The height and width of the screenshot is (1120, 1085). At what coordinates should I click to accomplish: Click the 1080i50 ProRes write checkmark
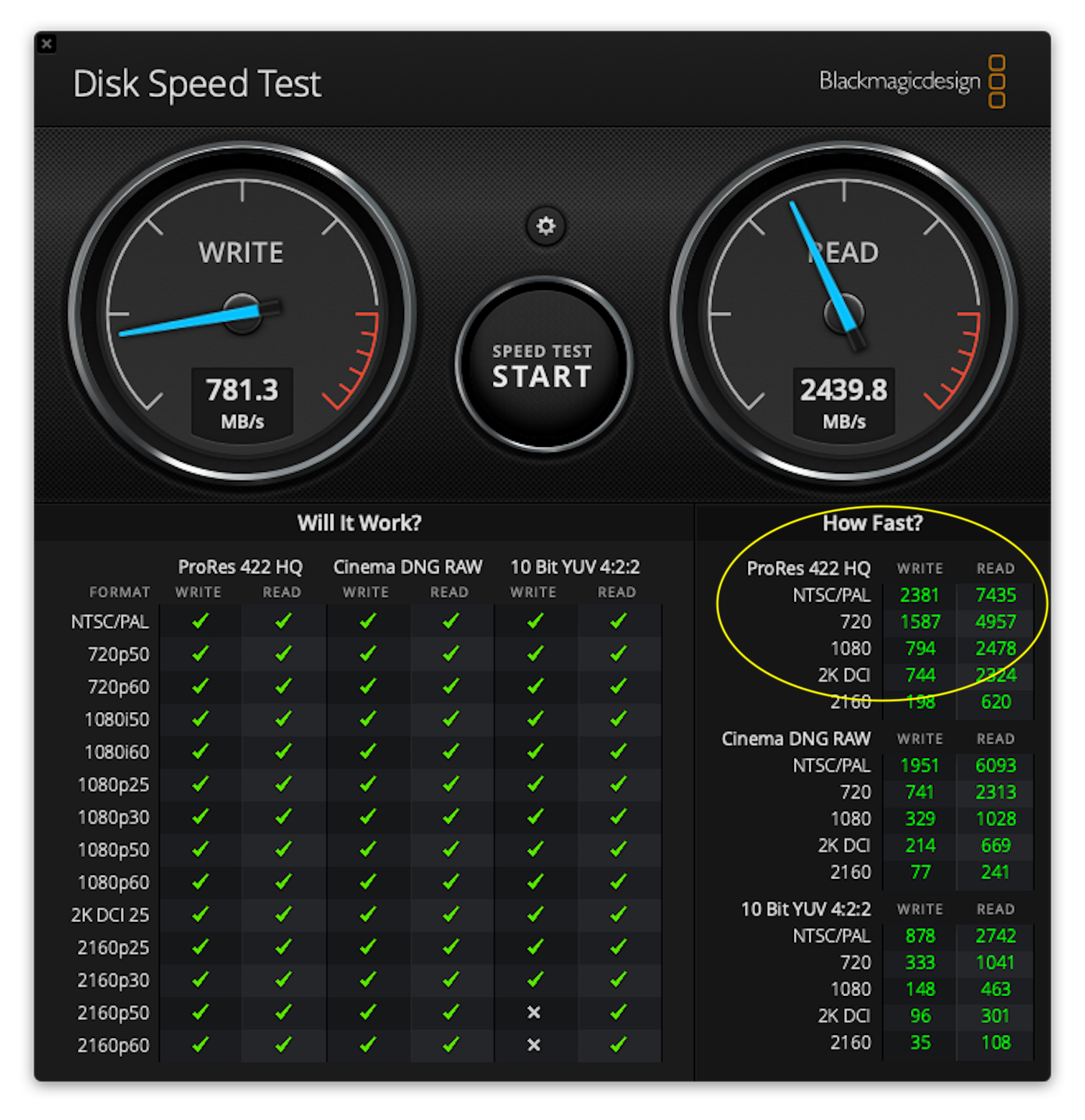pyautogui.click(x=200, y=719)
